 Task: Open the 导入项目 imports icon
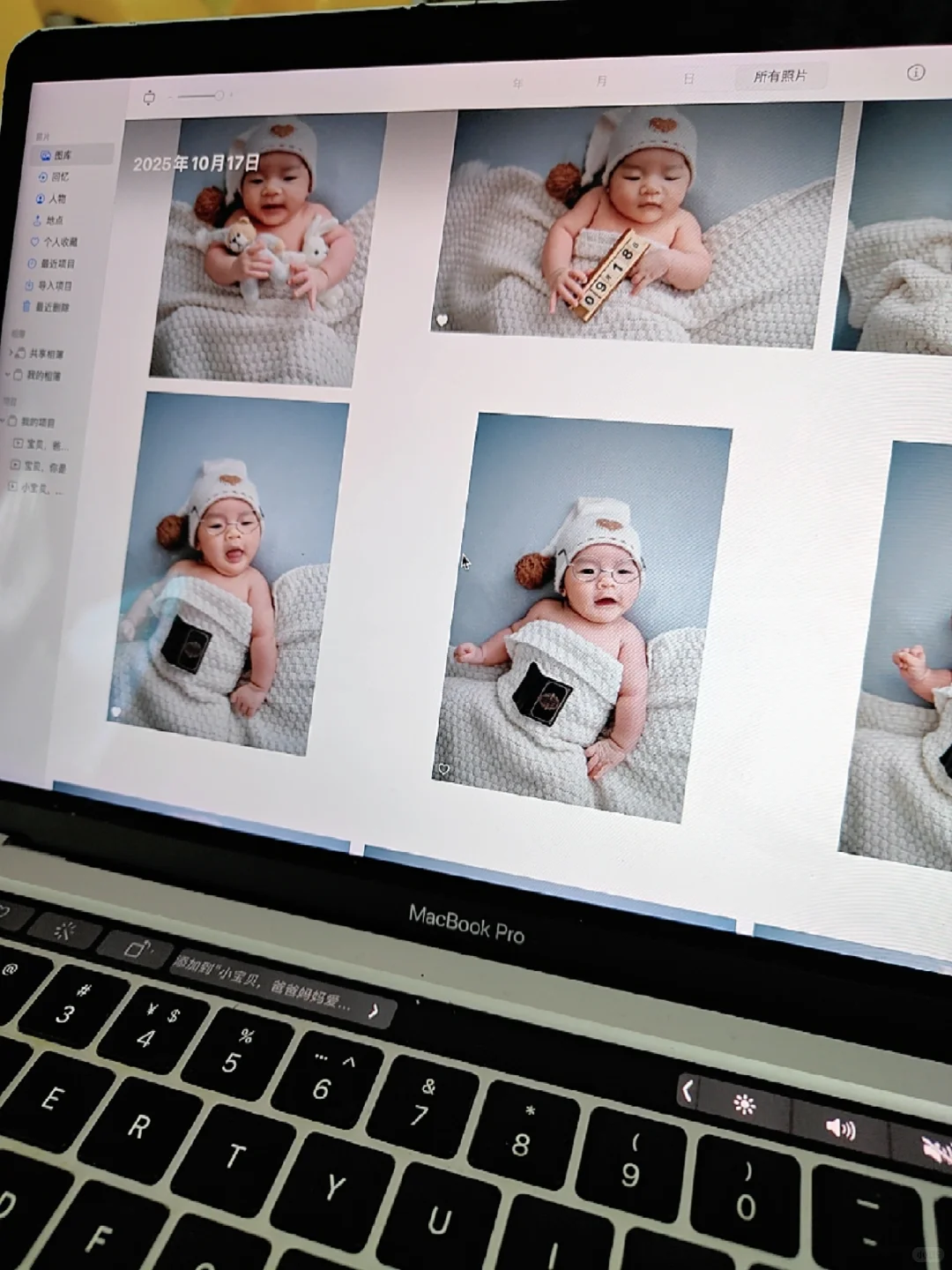coord(30,285)
